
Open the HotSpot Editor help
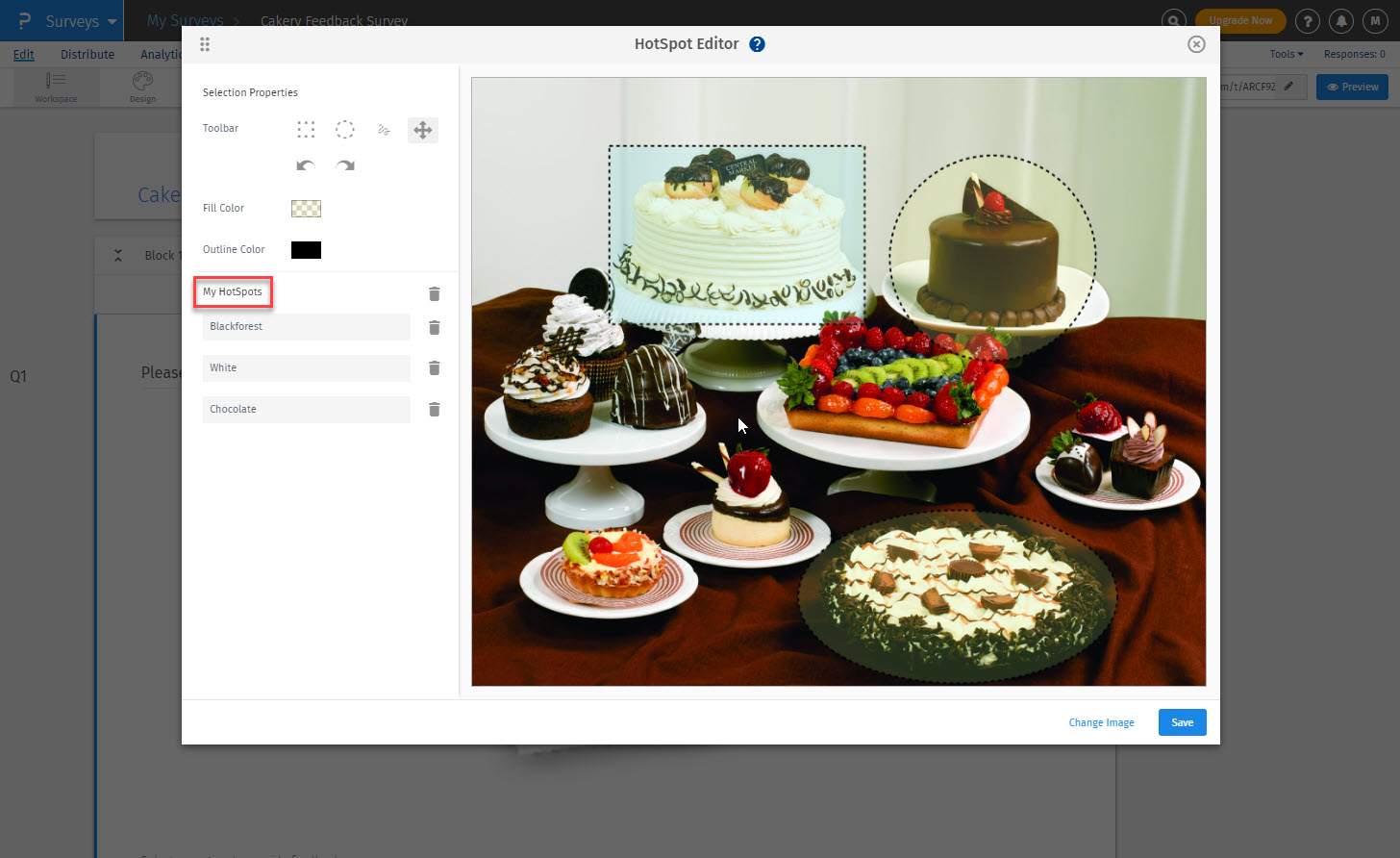757,43
